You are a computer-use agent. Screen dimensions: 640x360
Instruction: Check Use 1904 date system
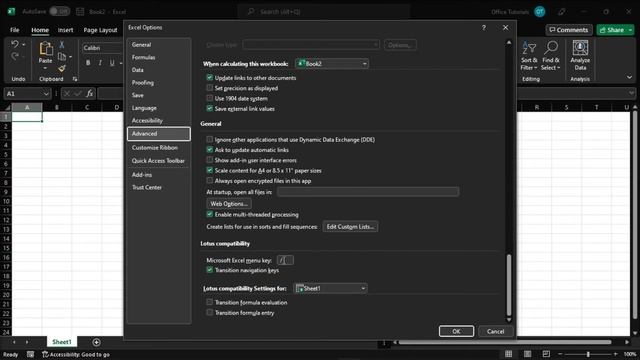click(x=209, y=98)
